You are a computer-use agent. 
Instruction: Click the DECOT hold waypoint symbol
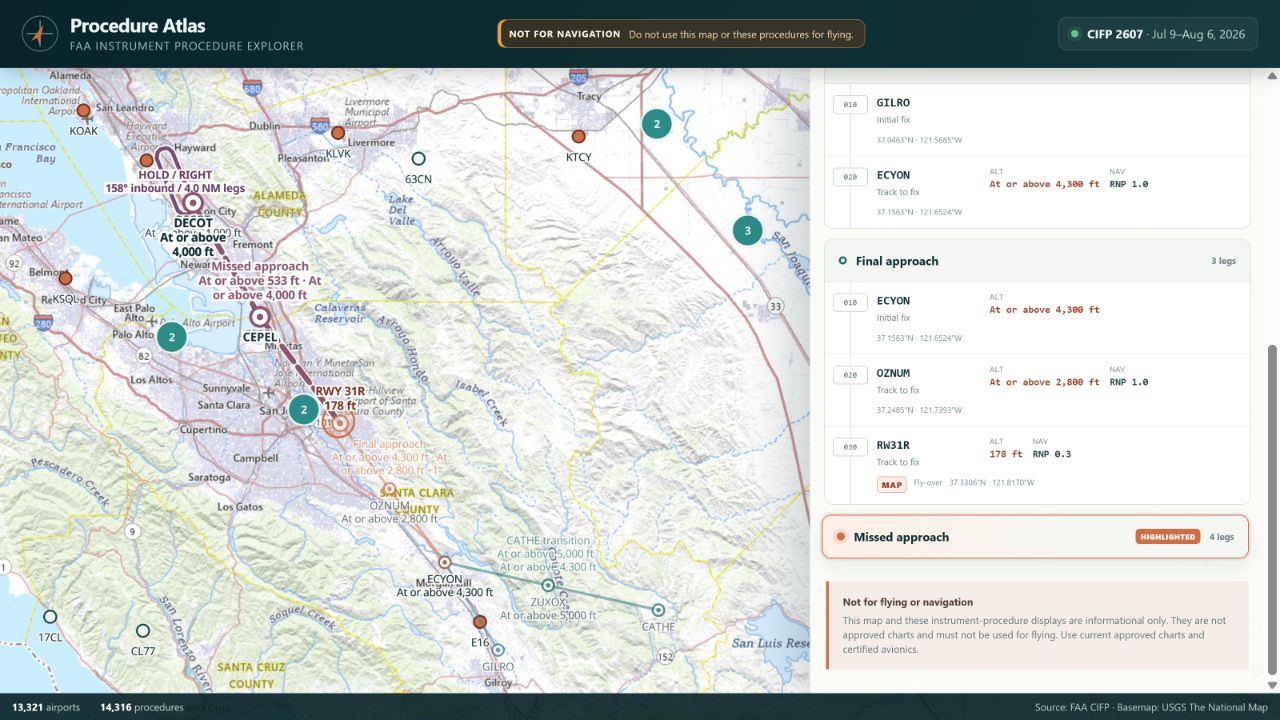pos(194,203)
